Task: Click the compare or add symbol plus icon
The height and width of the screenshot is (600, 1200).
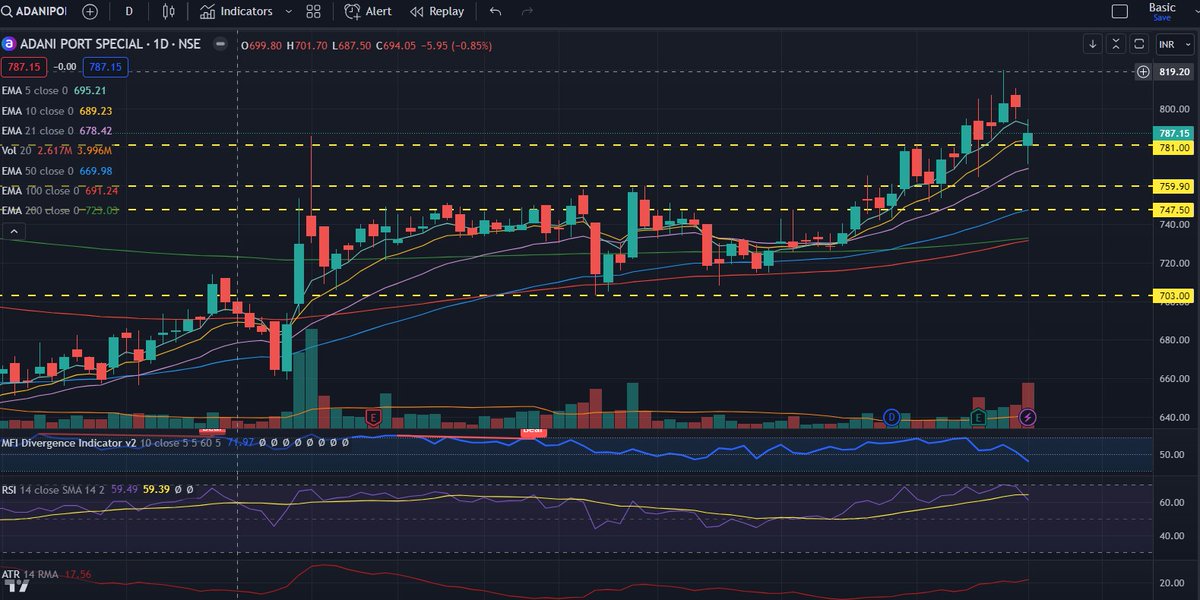Action: coord(91,11)
